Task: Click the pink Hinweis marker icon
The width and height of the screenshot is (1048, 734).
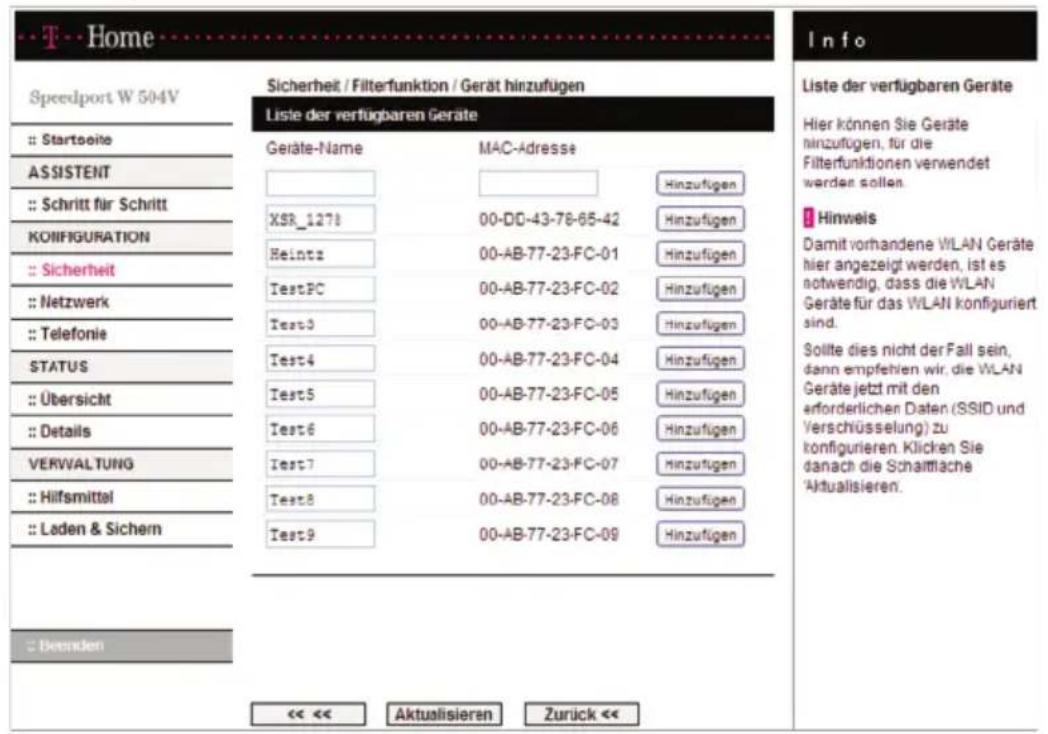Action: click(x=808, y=218)
